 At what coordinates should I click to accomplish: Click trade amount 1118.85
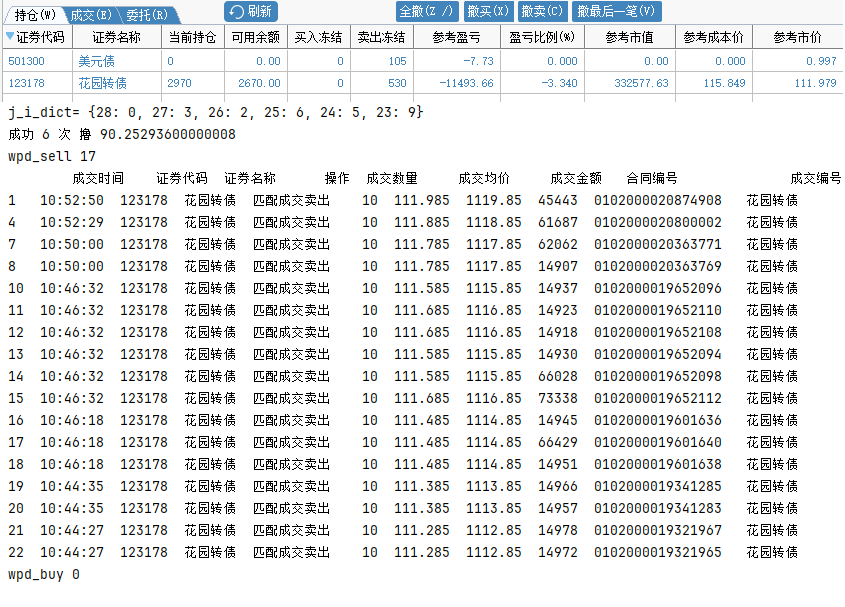tap(494, 223)
